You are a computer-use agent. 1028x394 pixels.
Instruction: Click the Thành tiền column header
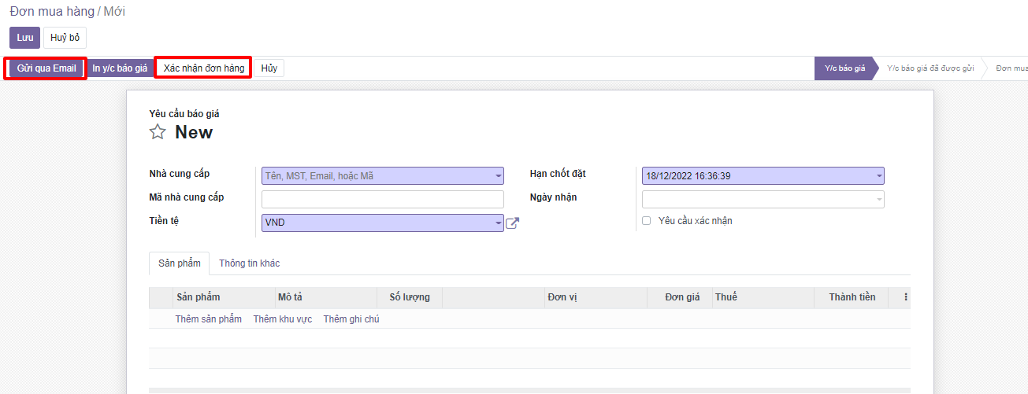(x=851, y=298)
